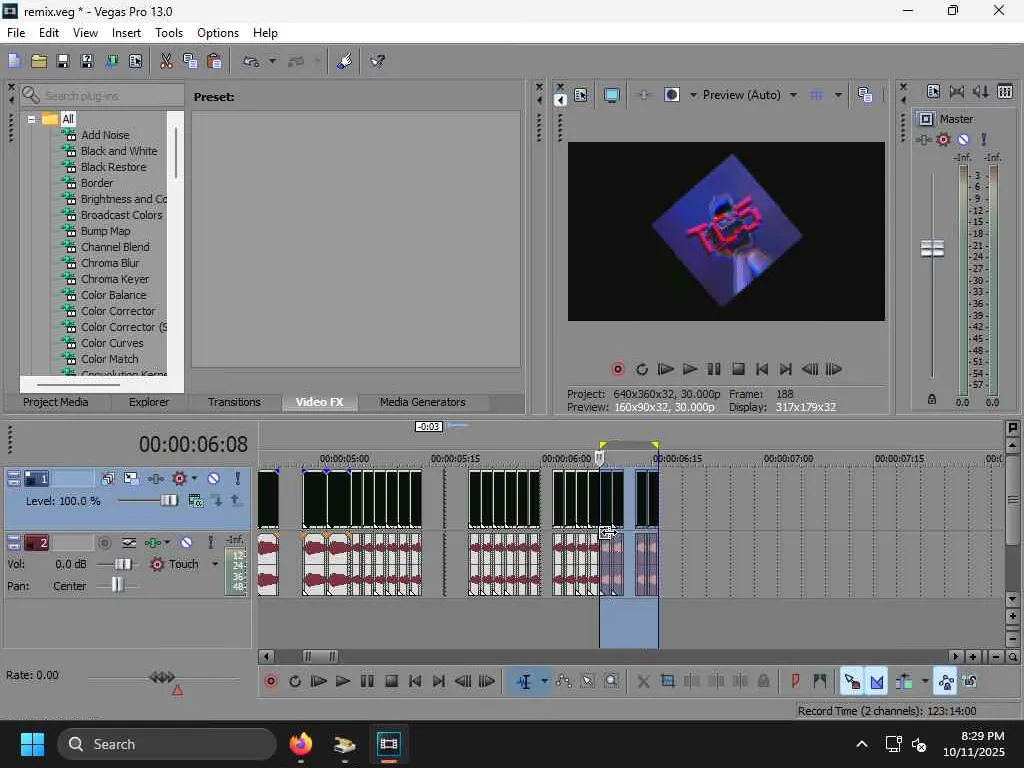Go to the start using timeline transport
1024x768 pixels.
[415, 681]
